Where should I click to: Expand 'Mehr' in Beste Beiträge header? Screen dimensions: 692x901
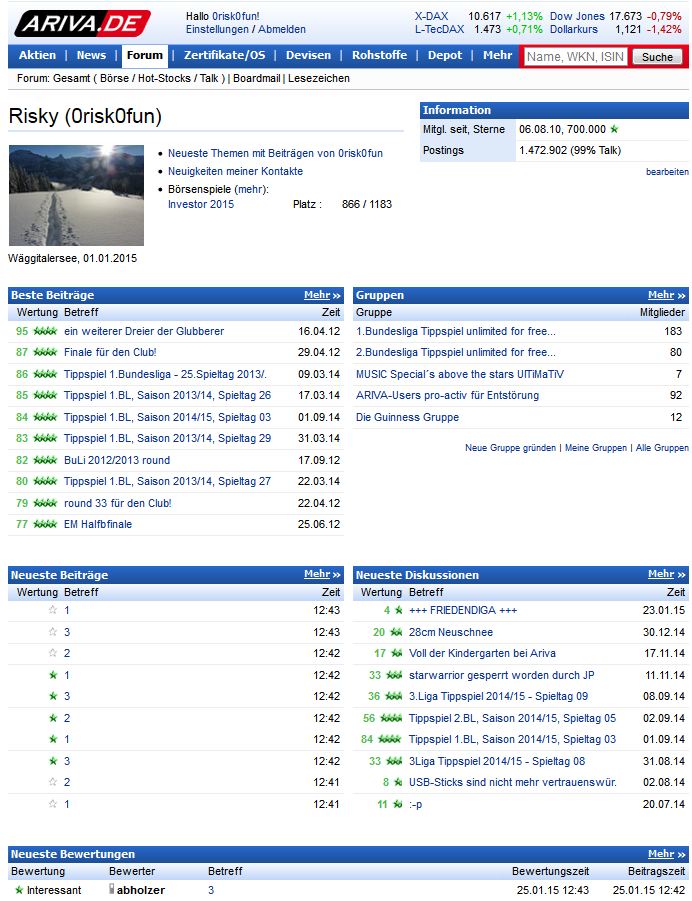(322, 295)
